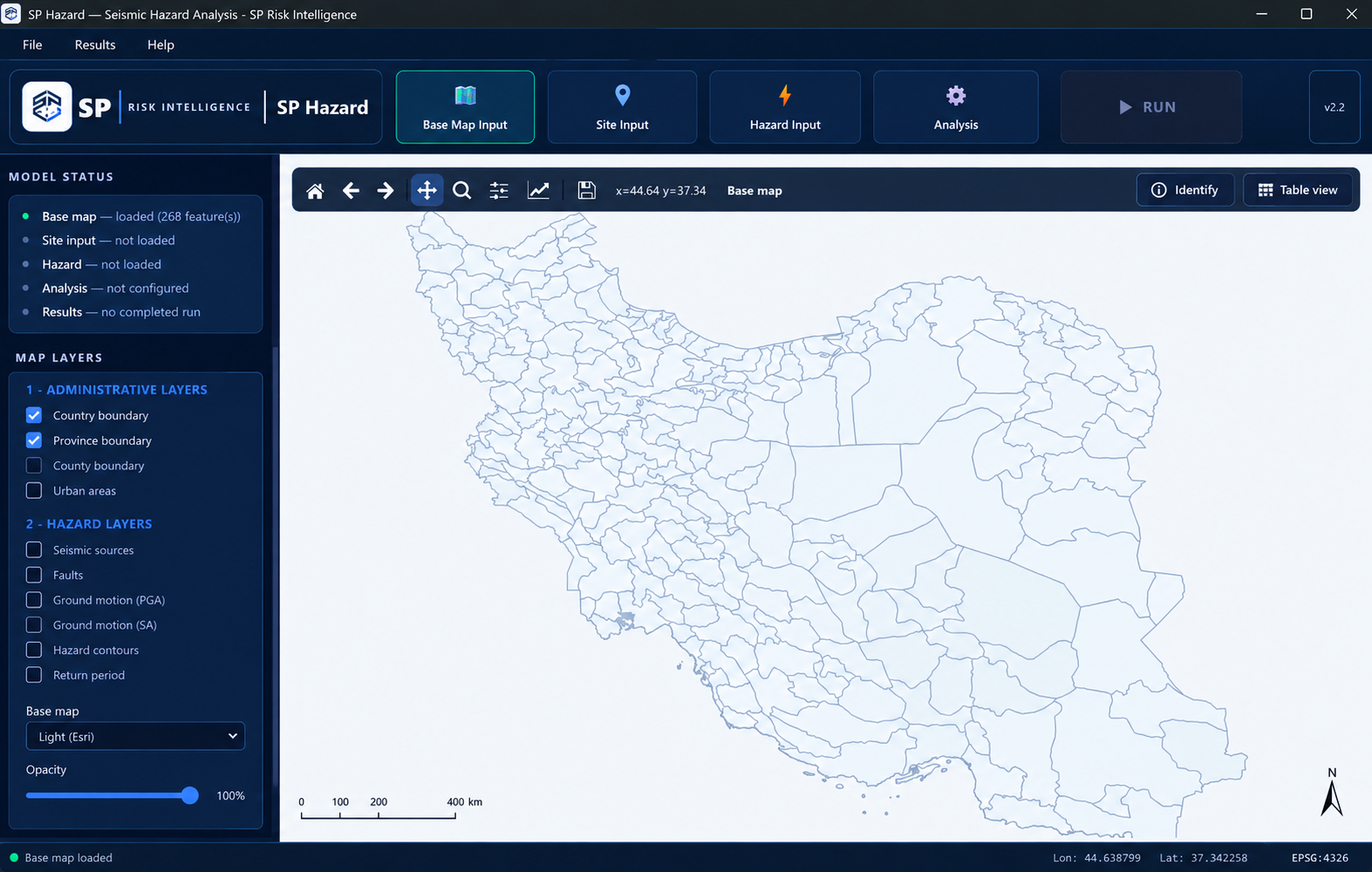Save the map figure with floppy icon
The width and height of the screenshot is (1372, 872).
(587, 190)
